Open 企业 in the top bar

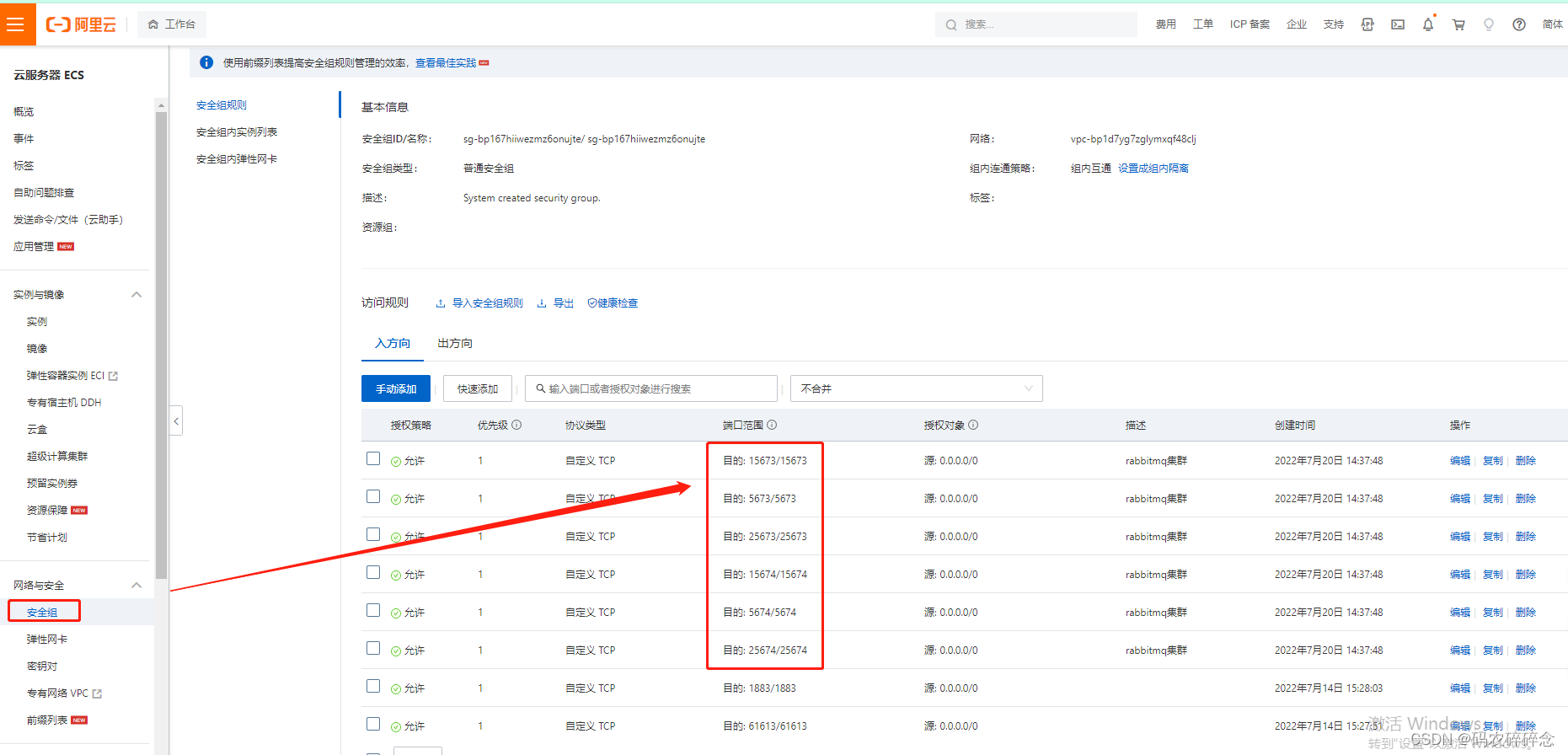pyautogui.click(x=1297, y=24)
